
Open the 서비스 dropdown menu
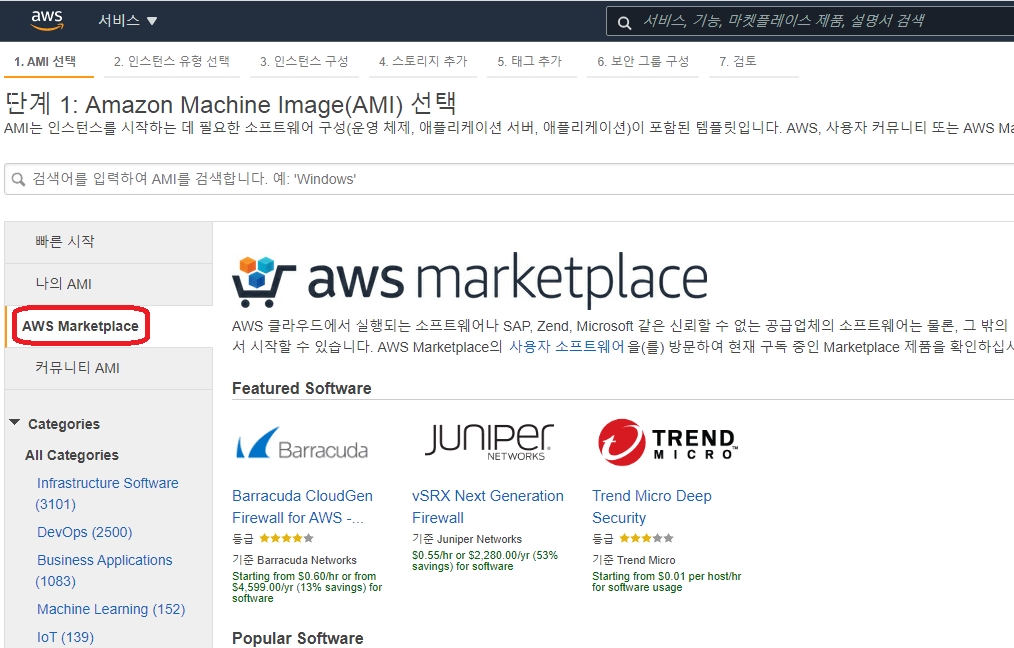click(128, 21)
